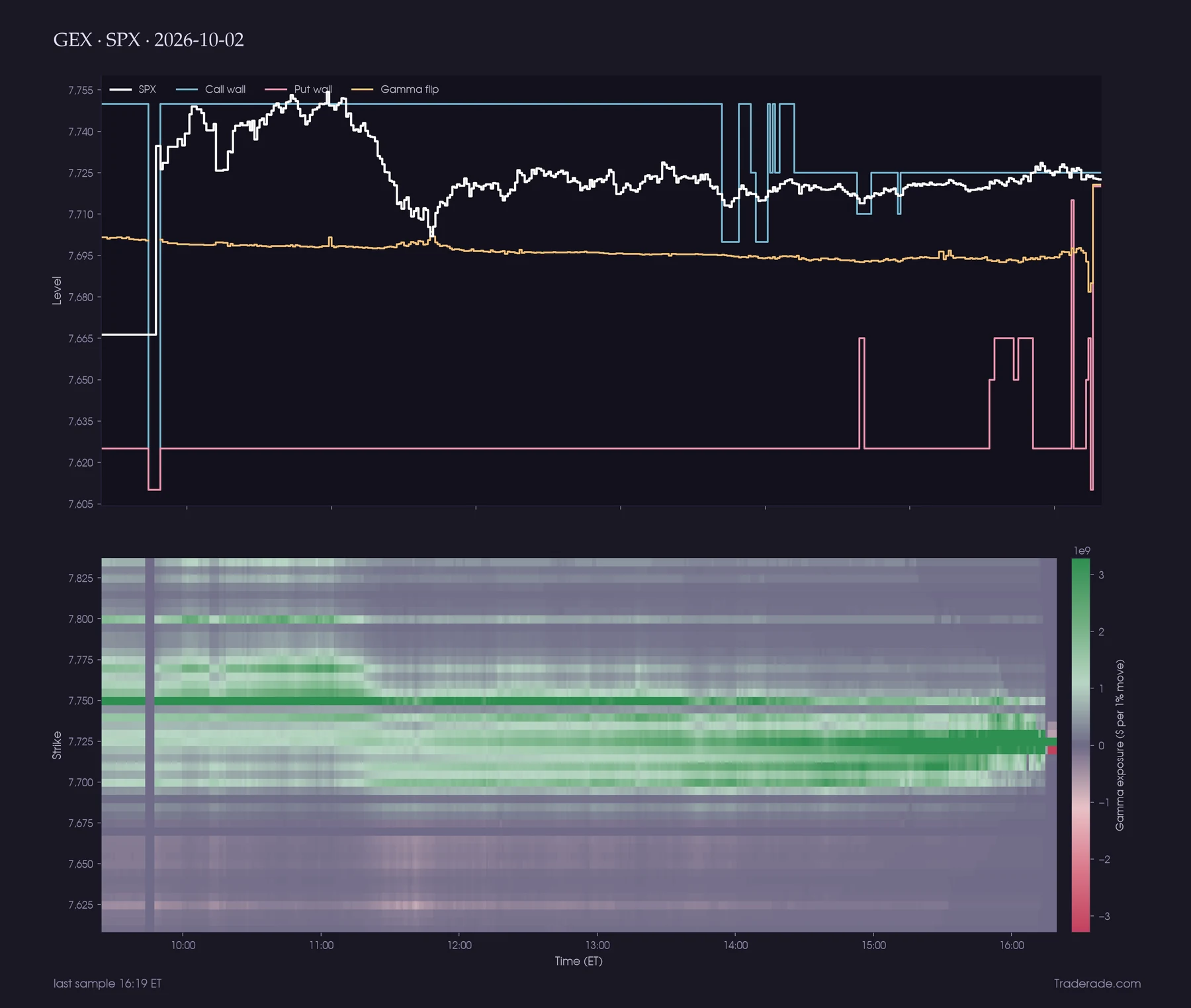Screen dimensions: 1191x1008
Task: Click the 7,680 tick on the Level axis
Action: click(81, 297)
